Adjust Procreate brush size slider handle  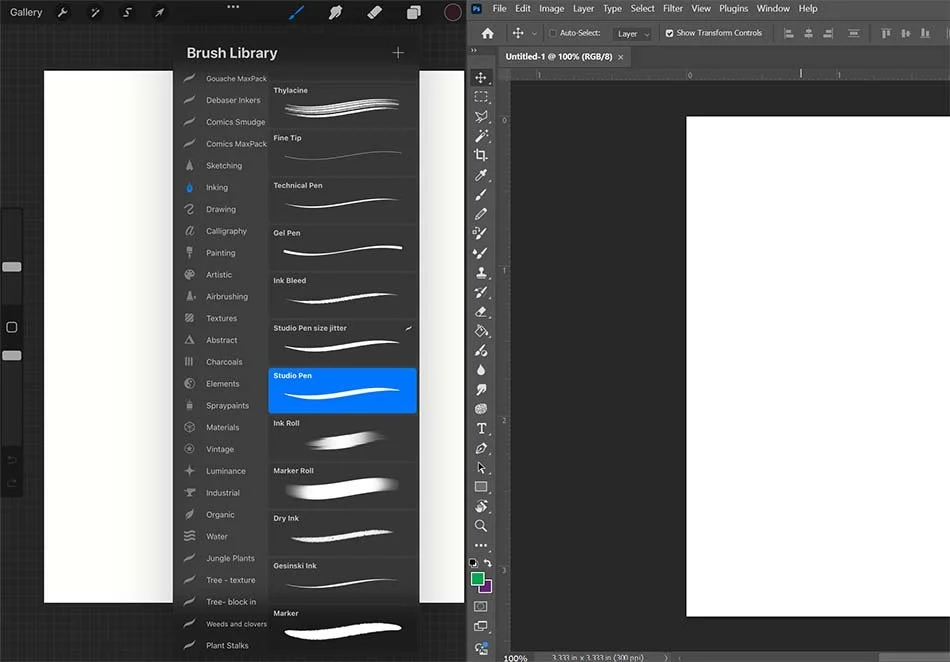click(12, 267)
